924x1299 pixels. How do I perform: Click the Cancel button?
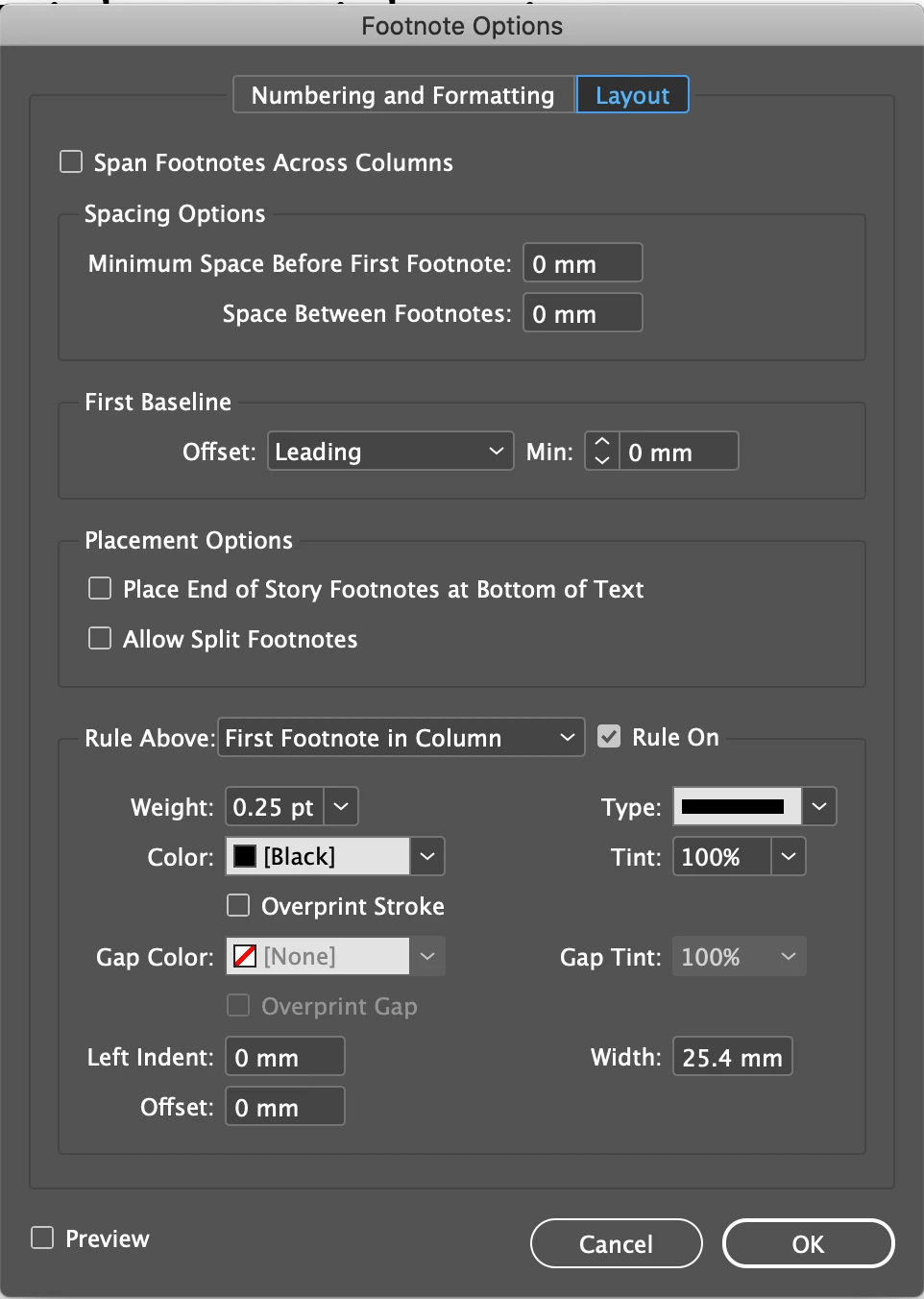[x=616, y=1244]
